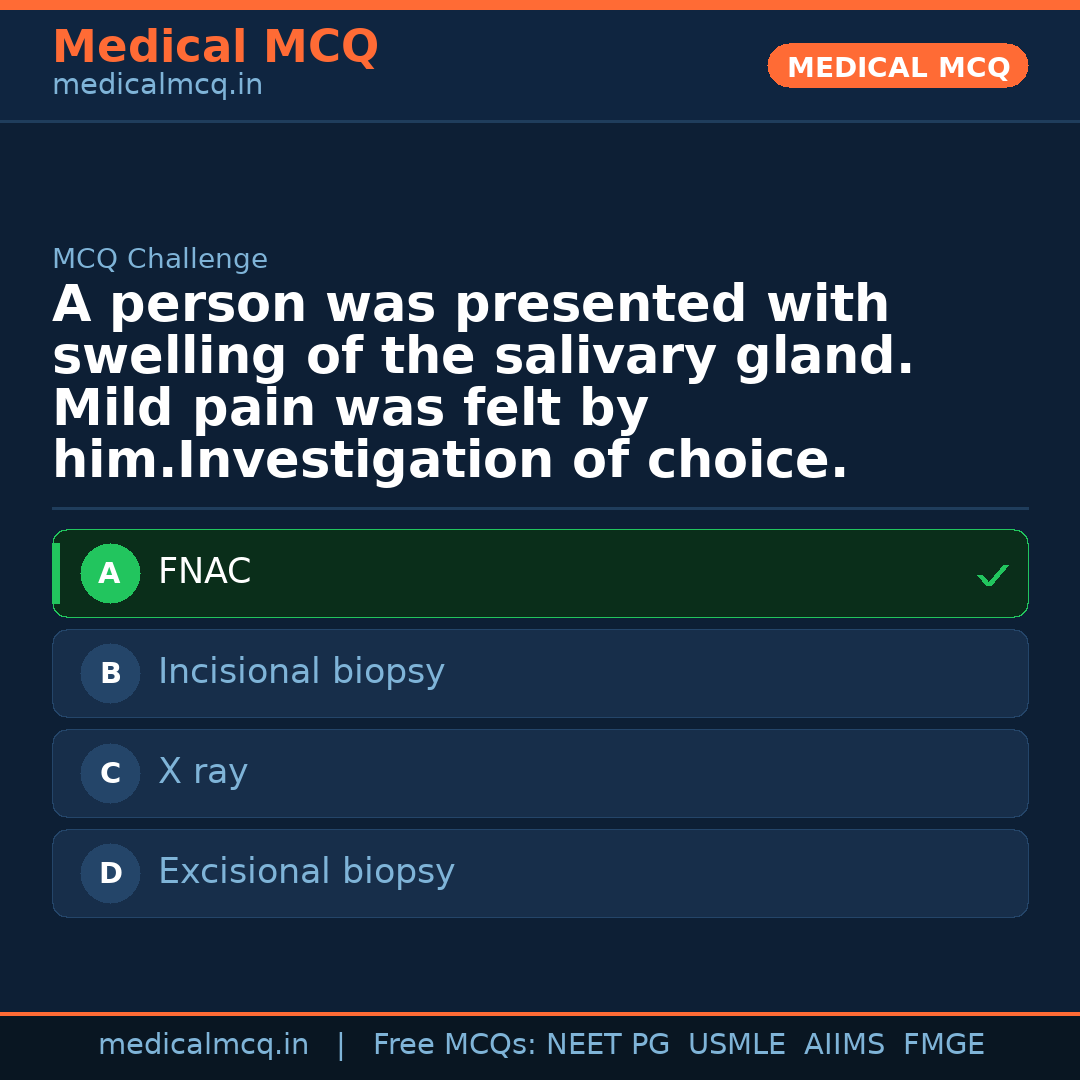Image resolution: width=1080 pixels, height=1080 pixels.
Task: Choose FMGE in the footer
Action: click(x=943, y=1045)
